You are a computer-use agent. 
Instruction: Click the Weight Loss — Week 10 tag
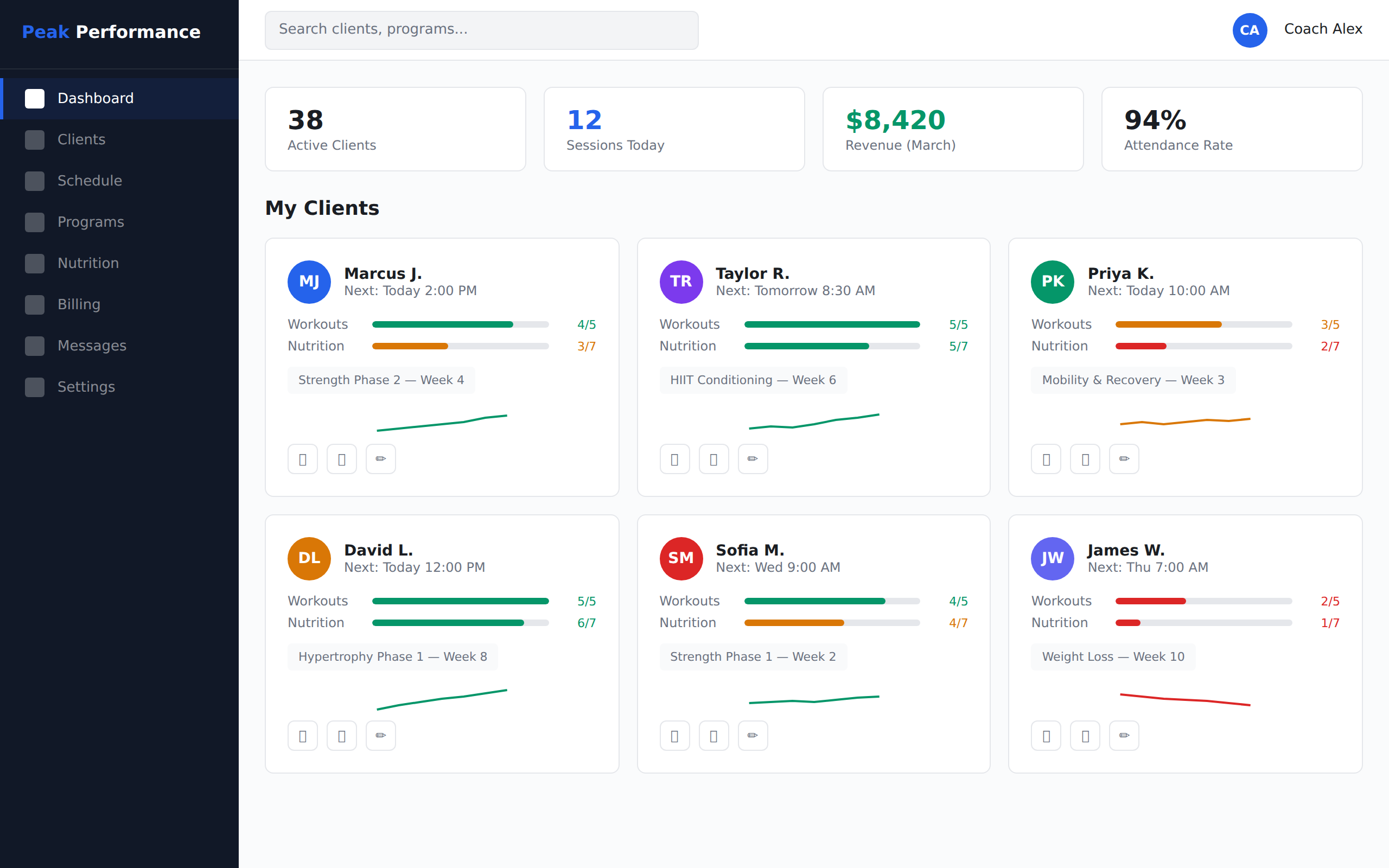(x=1112, y=656)
